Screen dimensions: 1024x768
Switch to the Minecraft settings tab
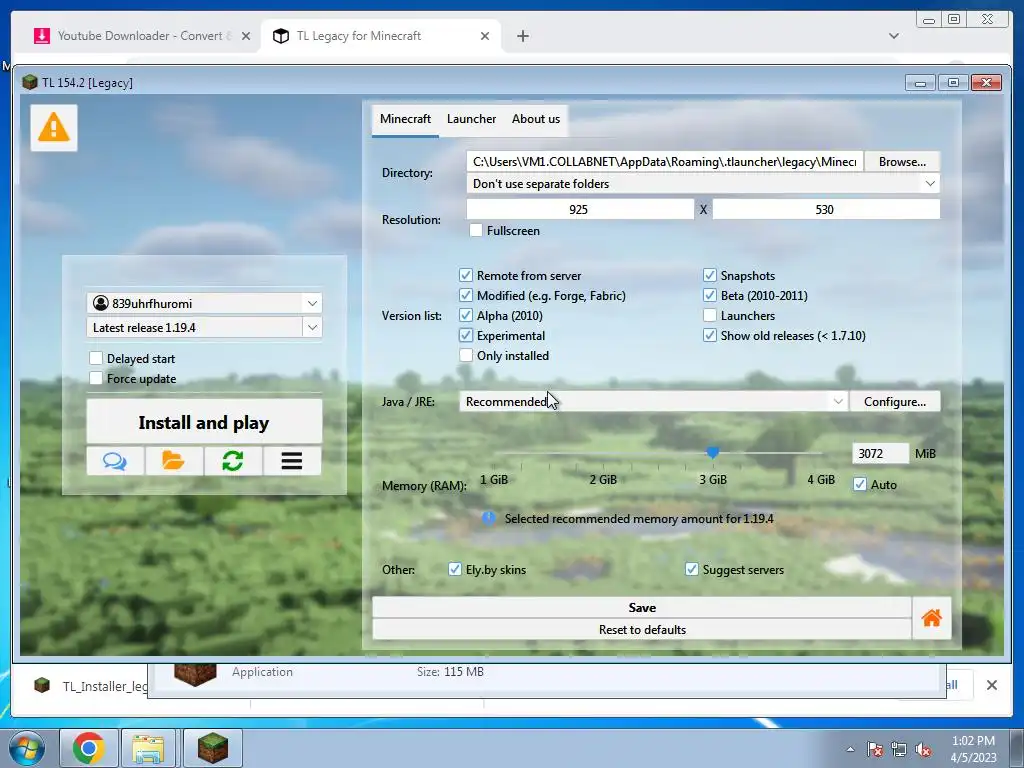(x=405, y=119)
